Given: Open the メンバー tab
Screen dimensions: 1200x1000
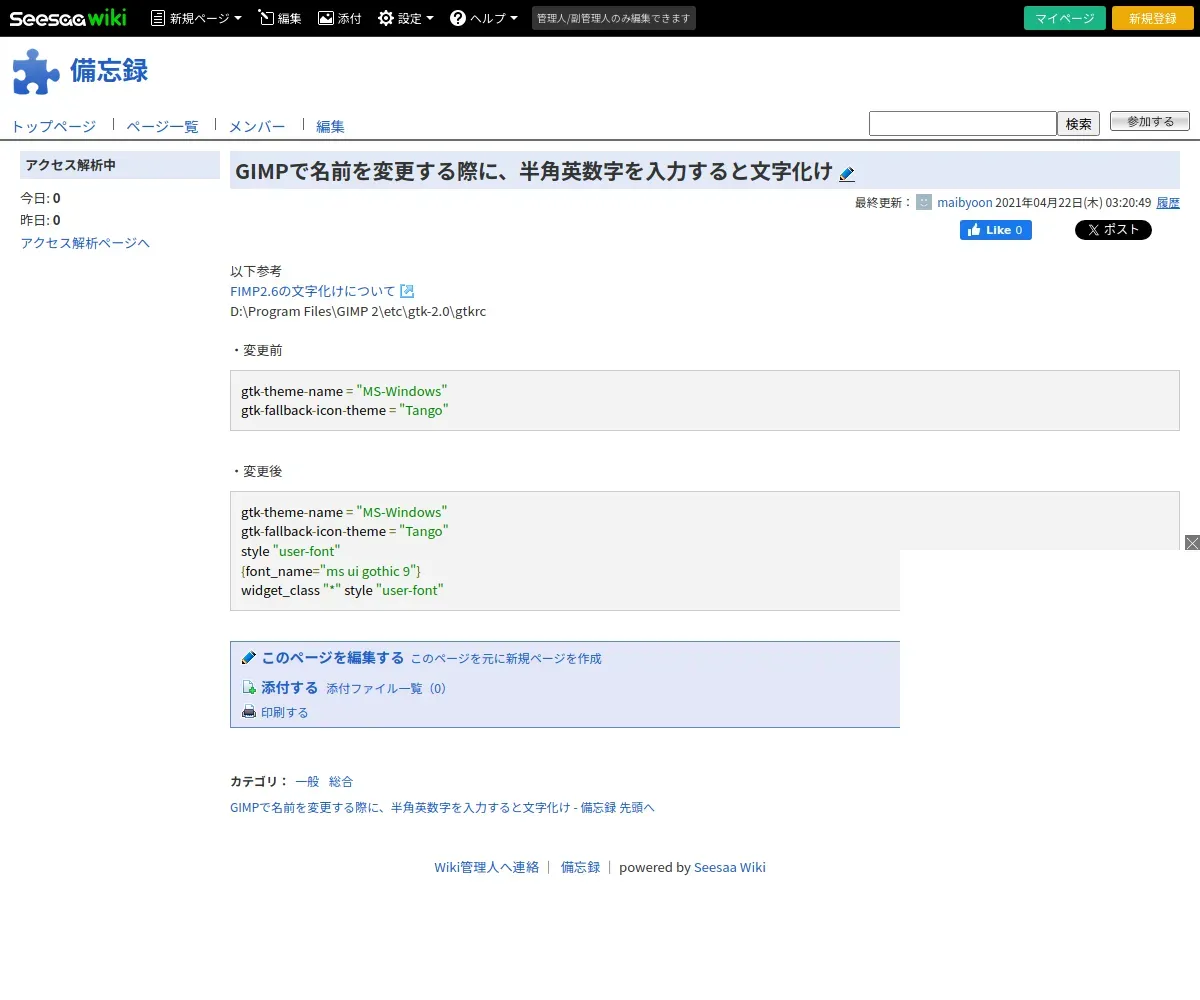Looking at the screenshot, I should [x=257, y=126].
